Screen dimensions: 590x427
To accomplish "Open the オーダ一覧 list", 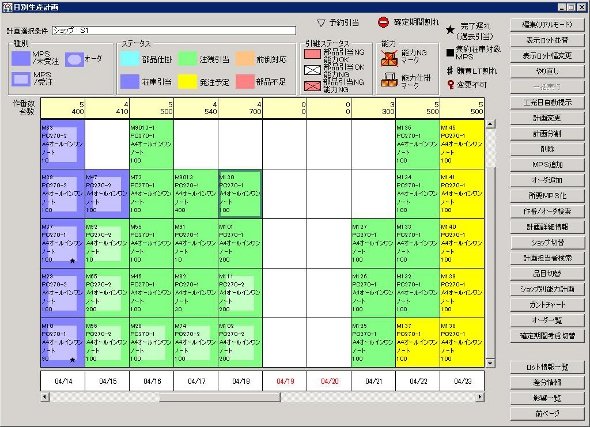I will (547, 320).
